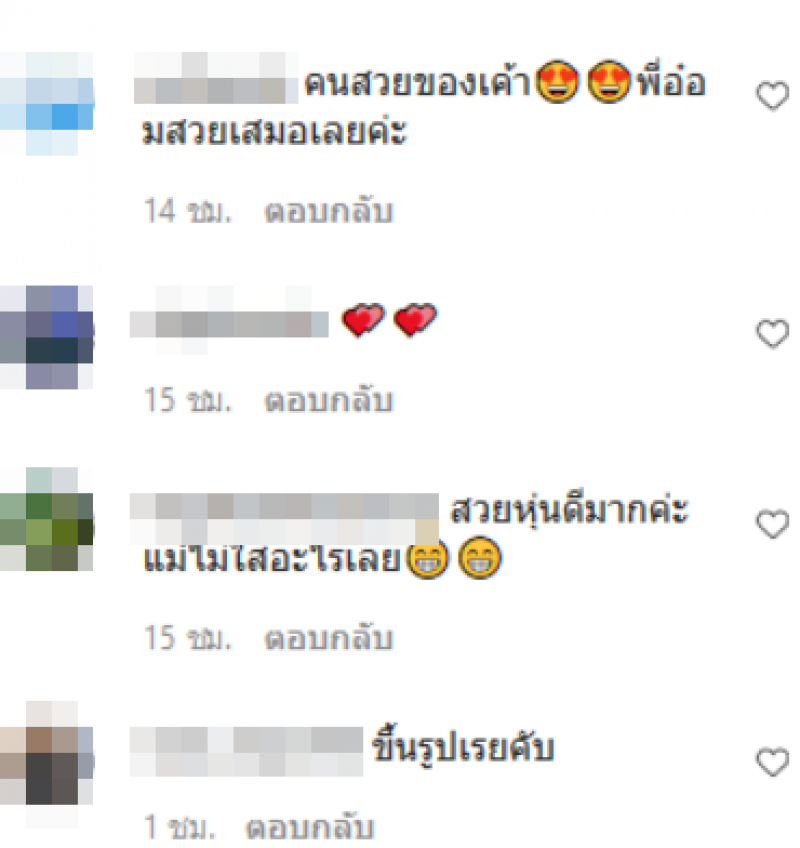Click 'ตอบกลับ' beside the 14 ชม. timestamp
The height and width of the screenshot is (848, 800).
coord(328,211)
